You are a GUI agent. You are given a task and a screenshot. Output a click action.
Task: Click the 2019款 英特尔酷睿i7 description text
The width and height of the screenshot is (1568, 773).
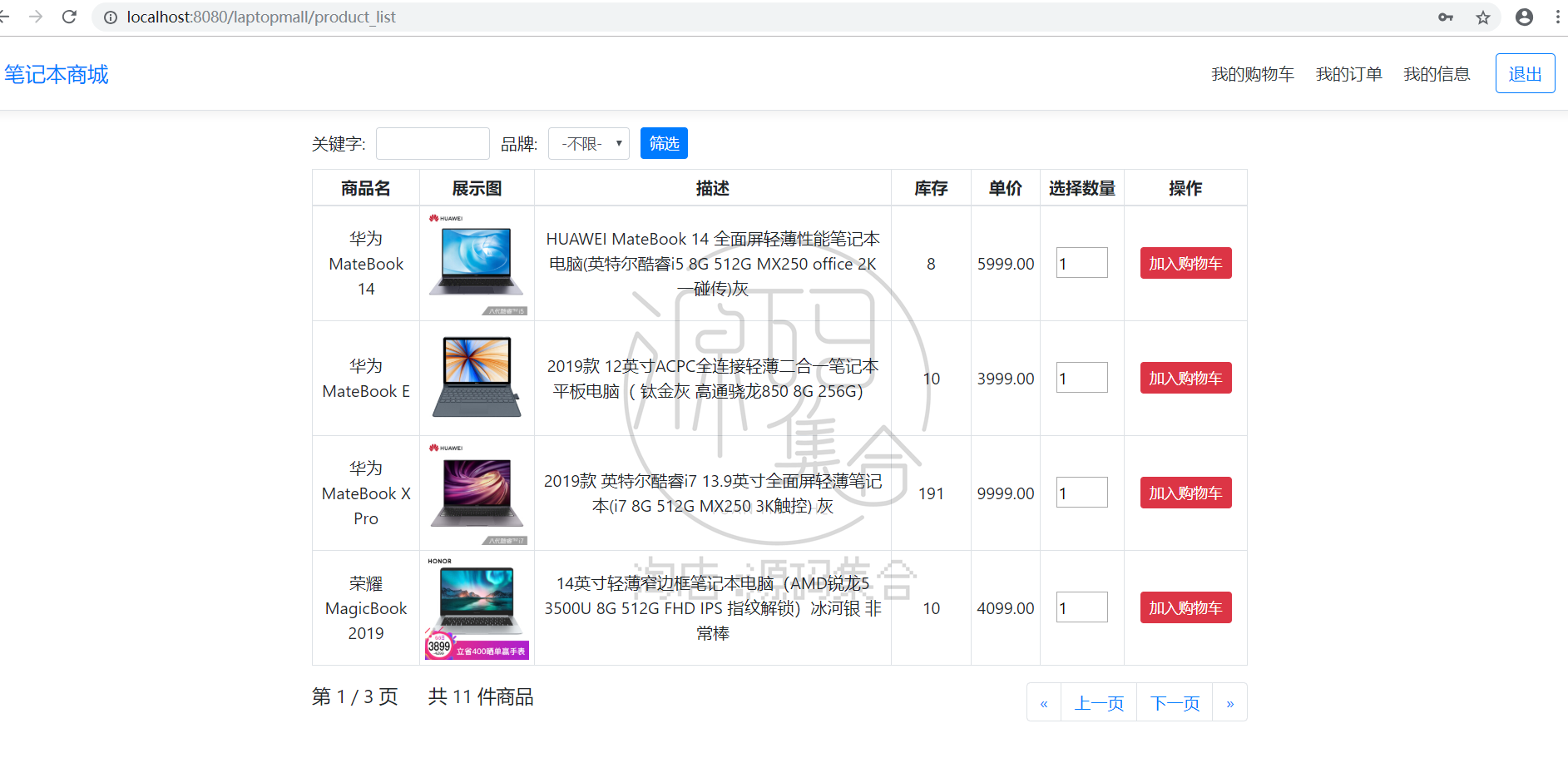[713, 493]
